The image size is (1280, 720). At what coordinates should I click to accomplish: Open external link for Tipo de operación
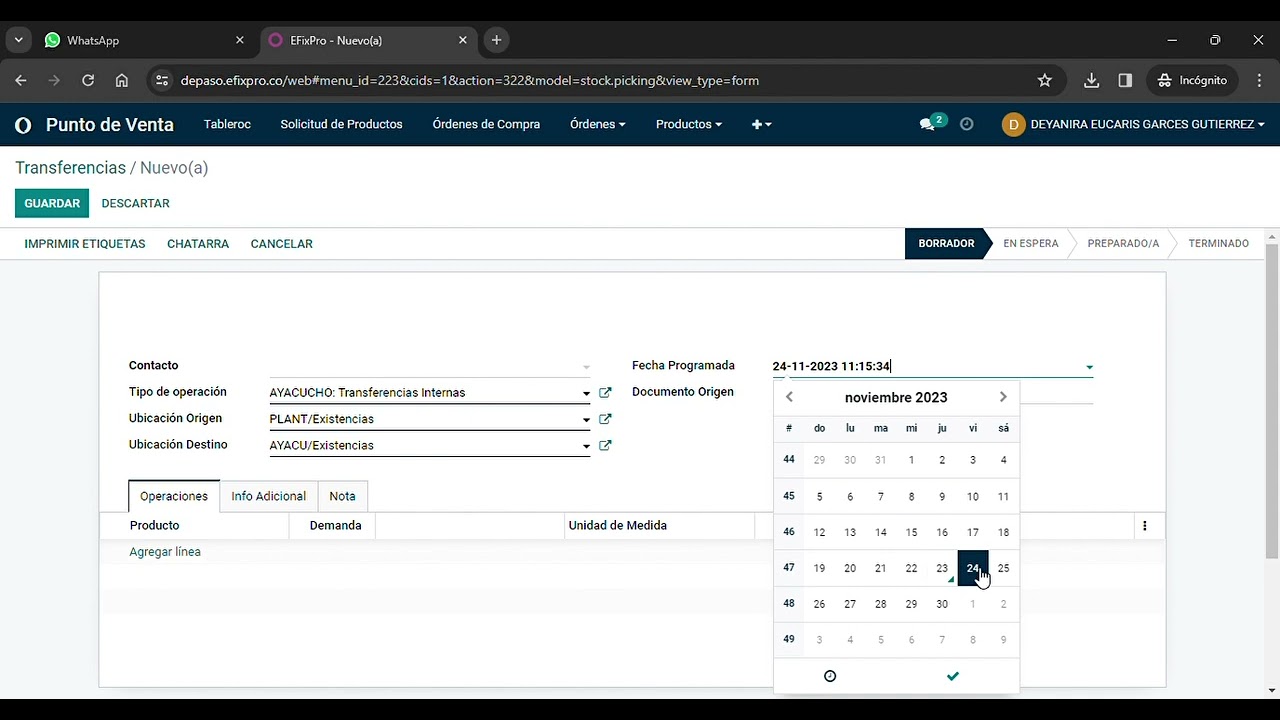pyautogui.click(x=605, y=393)
